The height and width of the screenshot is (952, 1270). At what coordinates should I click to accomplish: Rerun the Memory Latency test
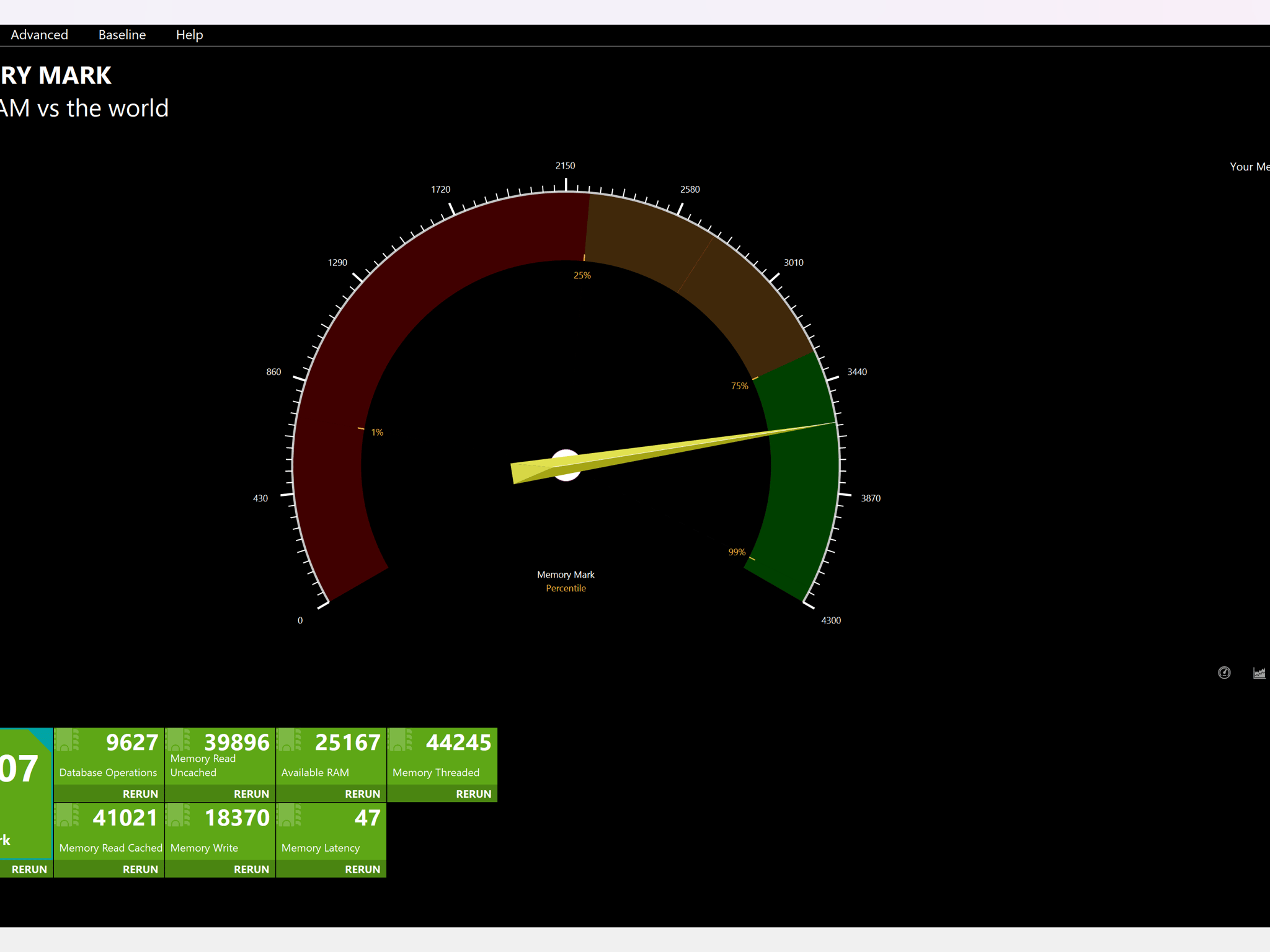[x=362, y=870]
